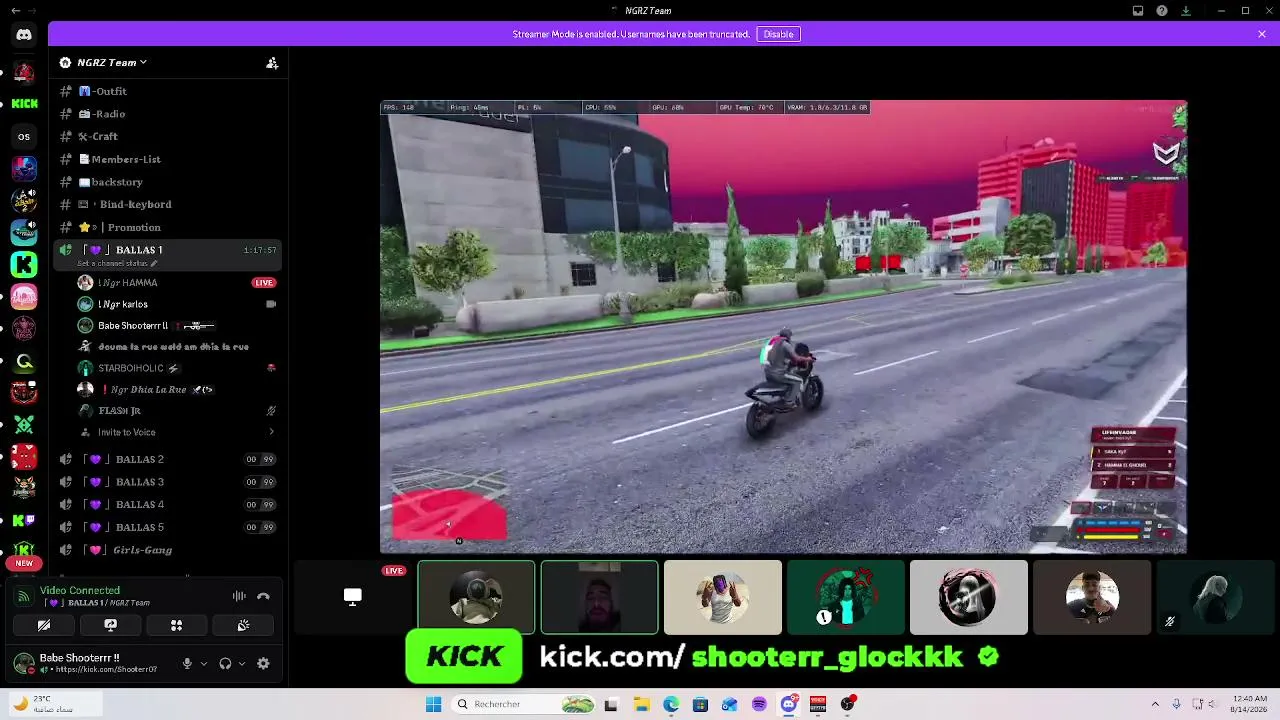
Task: Open the invite people icon beside NGRZ Team
Action: click(272, 62)
